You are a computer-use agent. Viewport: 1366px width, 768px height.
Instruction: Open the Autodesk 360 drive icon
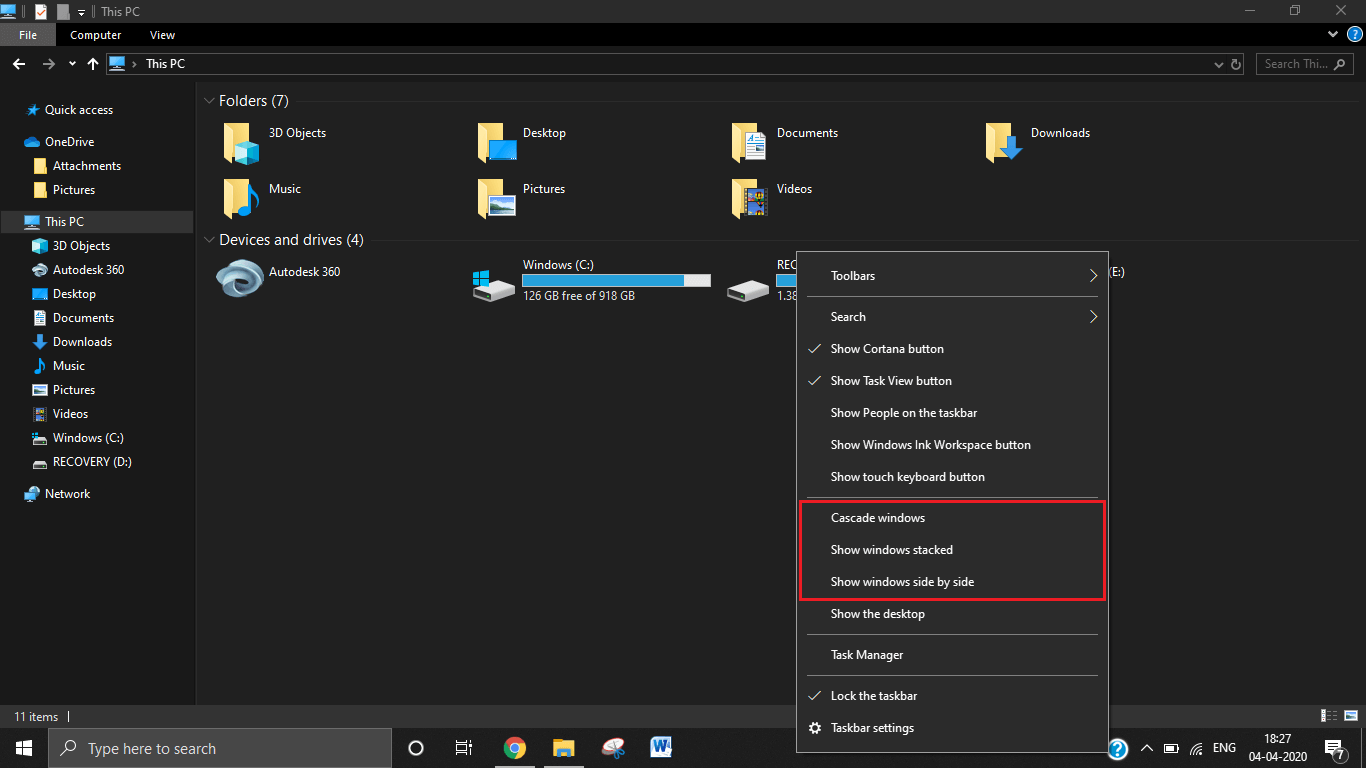tap(240, 279)
